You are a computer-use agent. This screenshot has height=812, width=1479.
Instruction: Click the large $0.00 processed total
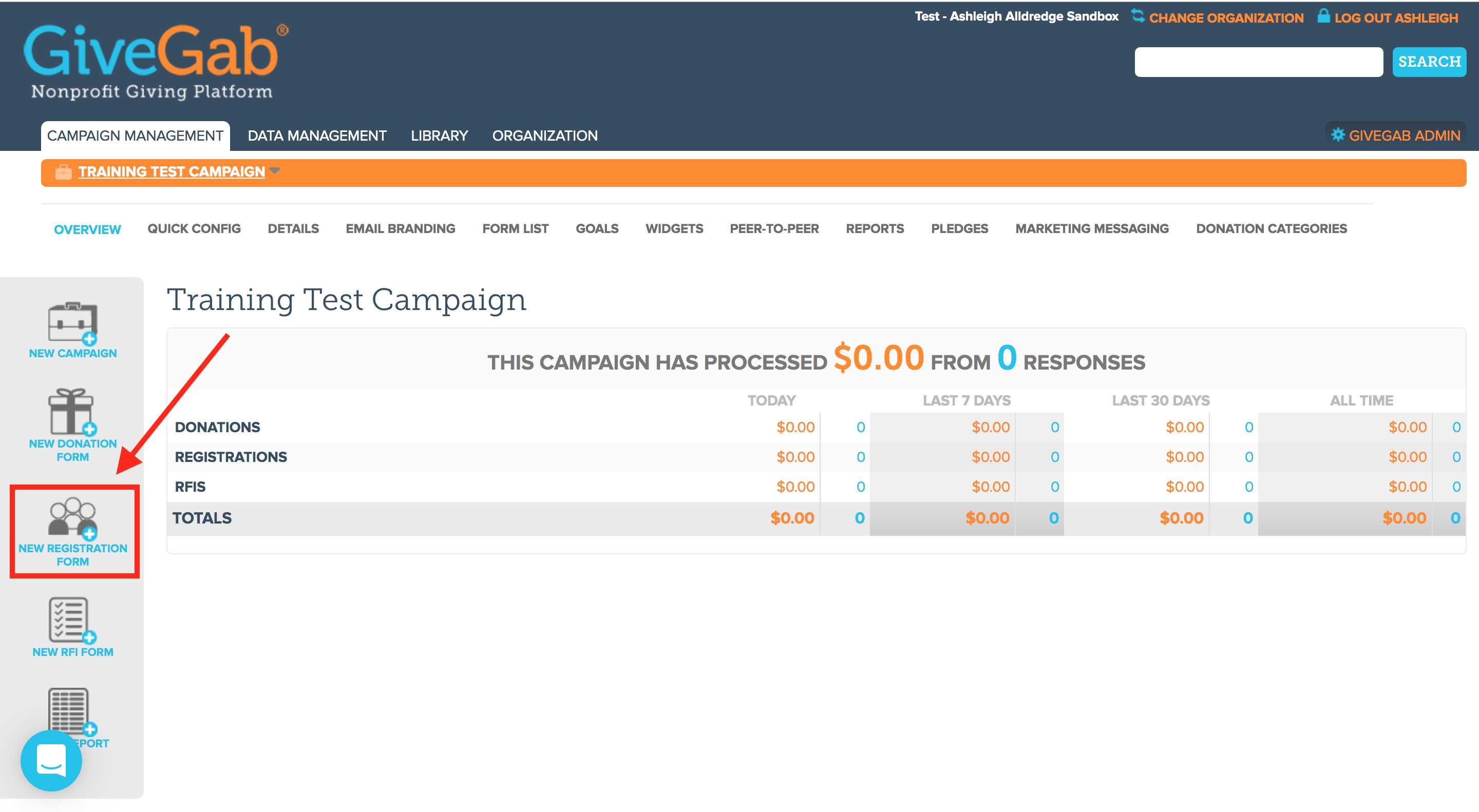[x=879, y=358]
